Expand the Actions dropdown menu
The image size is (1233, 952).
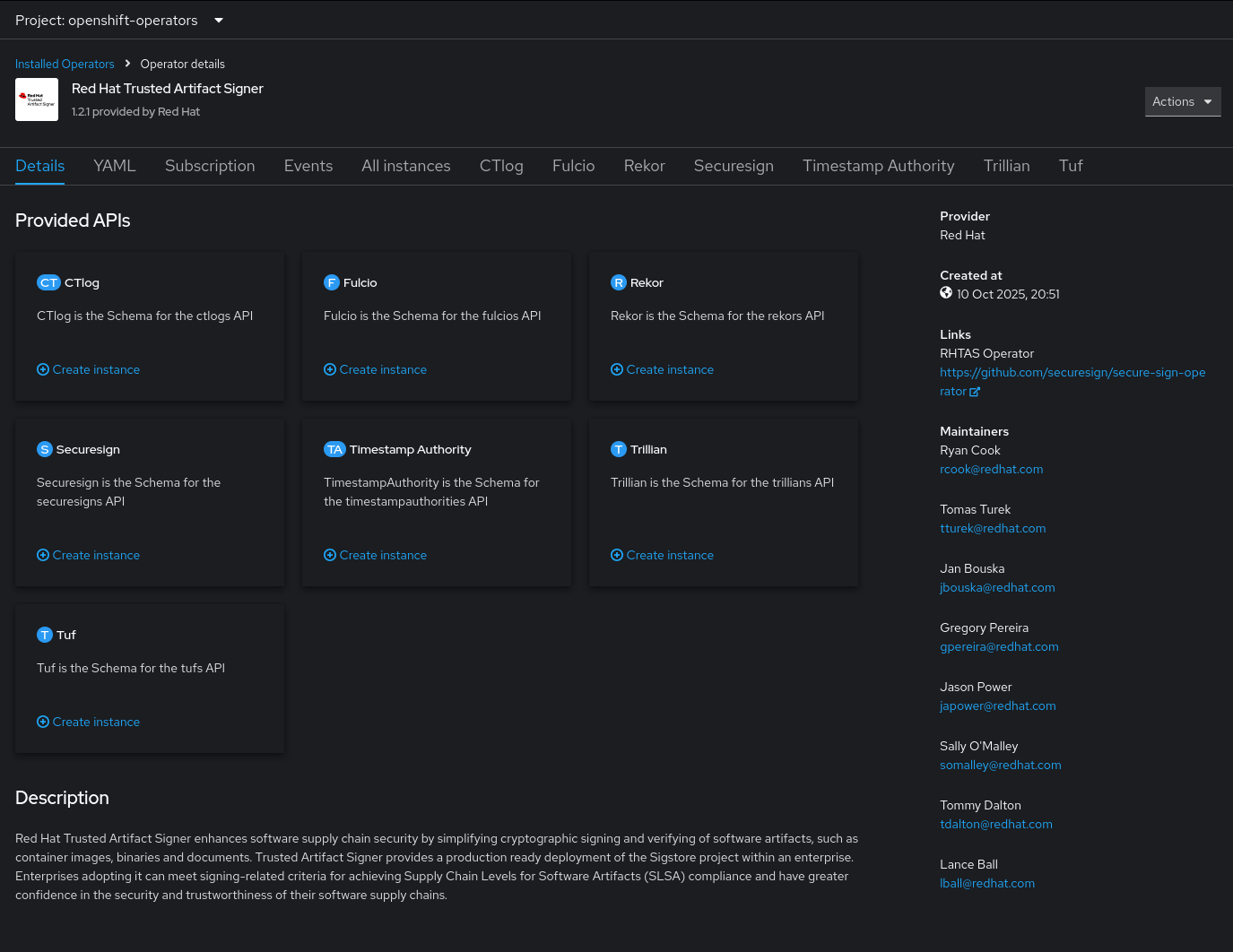(x=1182, y=101)
